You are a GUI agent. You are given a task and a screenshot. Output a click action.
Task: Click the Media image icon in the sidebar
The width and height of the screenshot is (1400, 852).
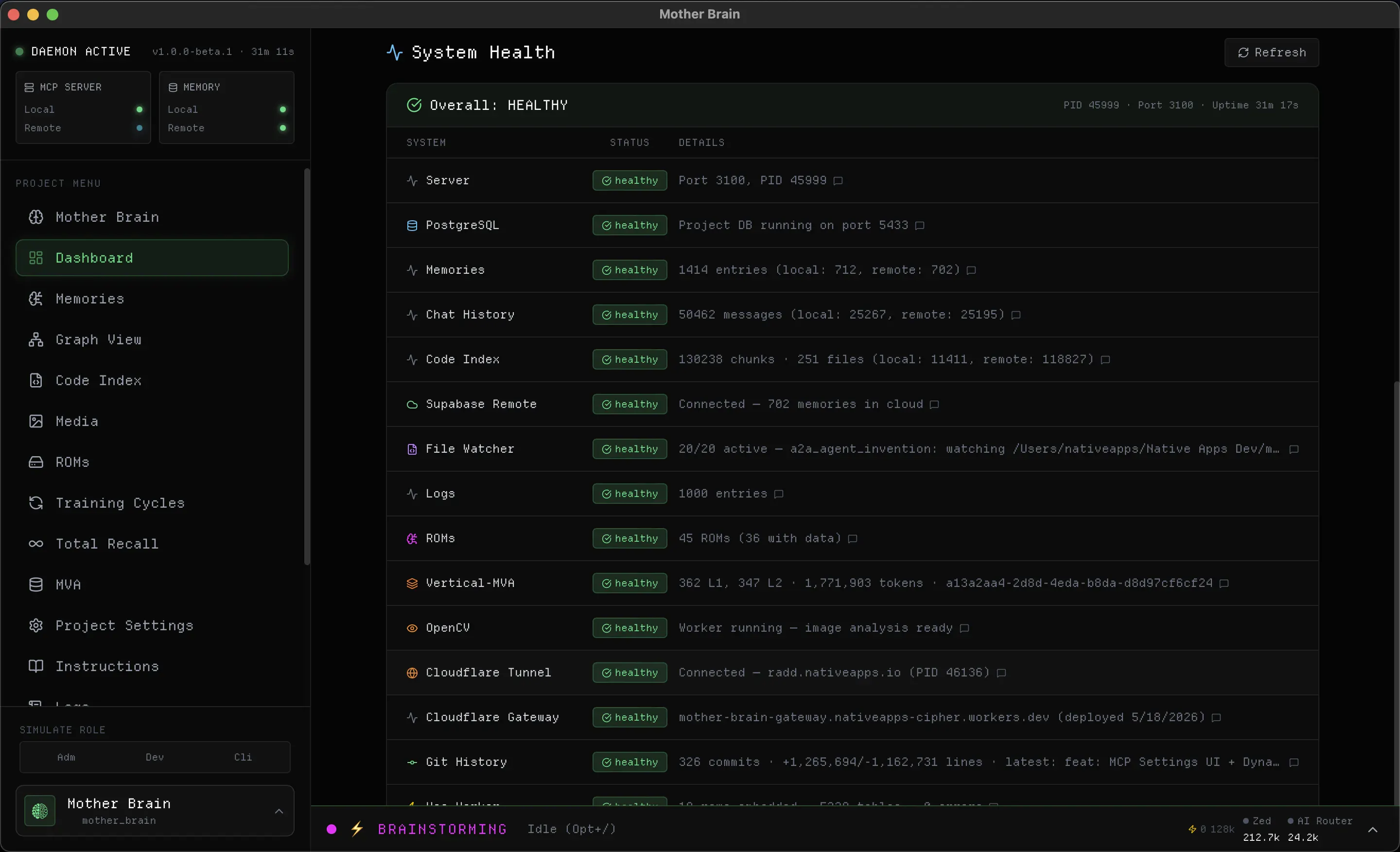[x=36, y=421]
